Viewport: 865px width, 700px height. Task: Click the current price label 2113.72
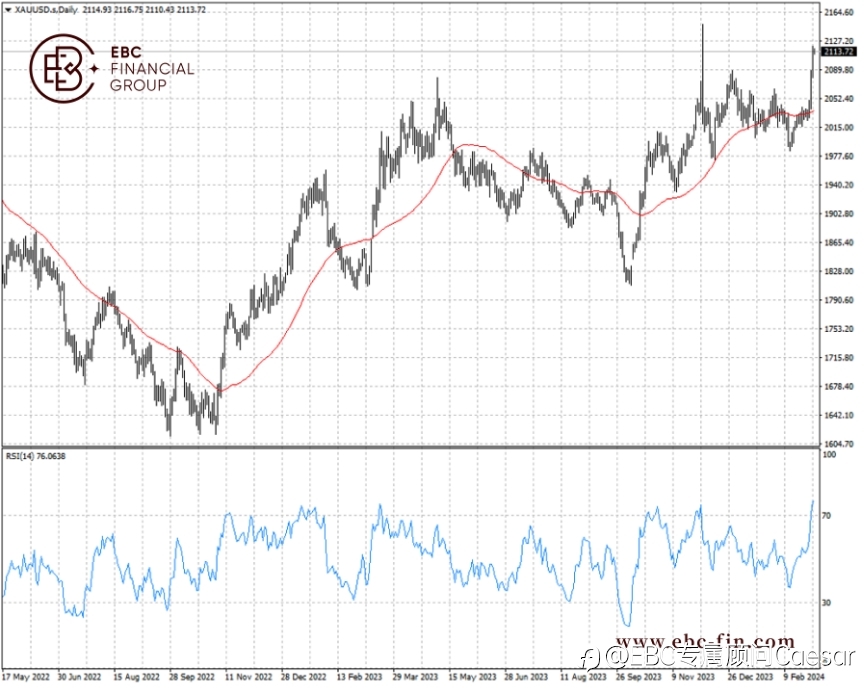tap(838, 51)
